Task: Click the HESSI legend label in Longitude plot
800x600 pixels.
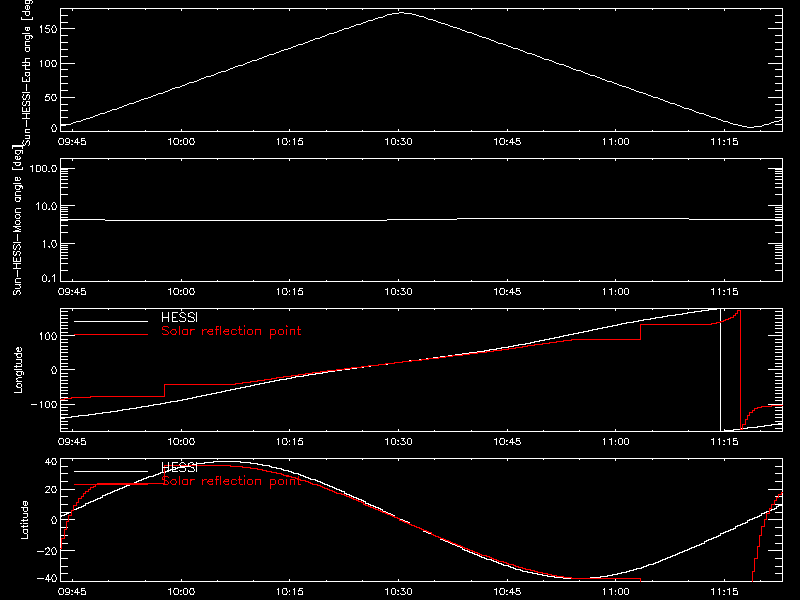Action: tap(179, 317)
